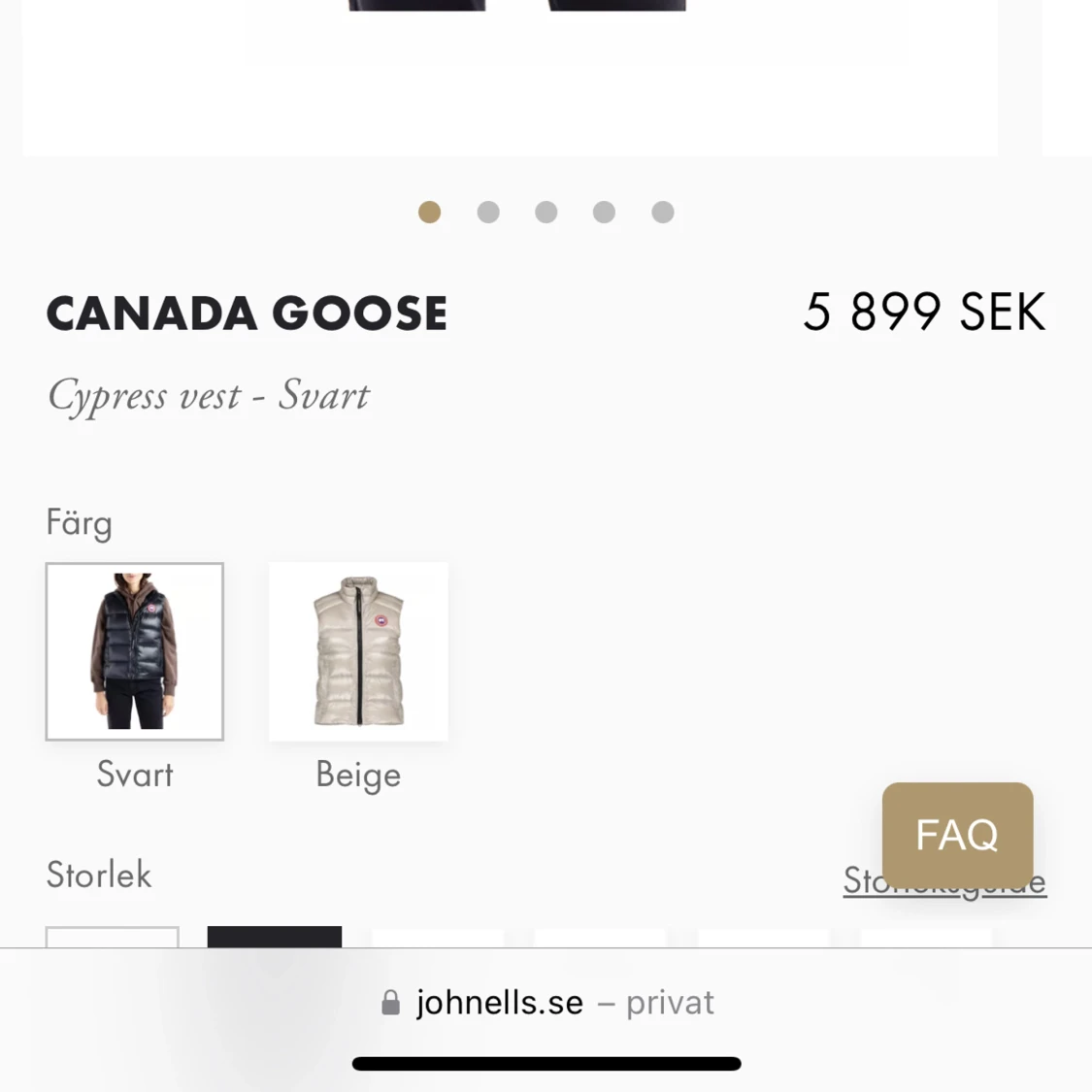Tap the Beige color label text
1092x1092 pixels.
click(358, 775)
